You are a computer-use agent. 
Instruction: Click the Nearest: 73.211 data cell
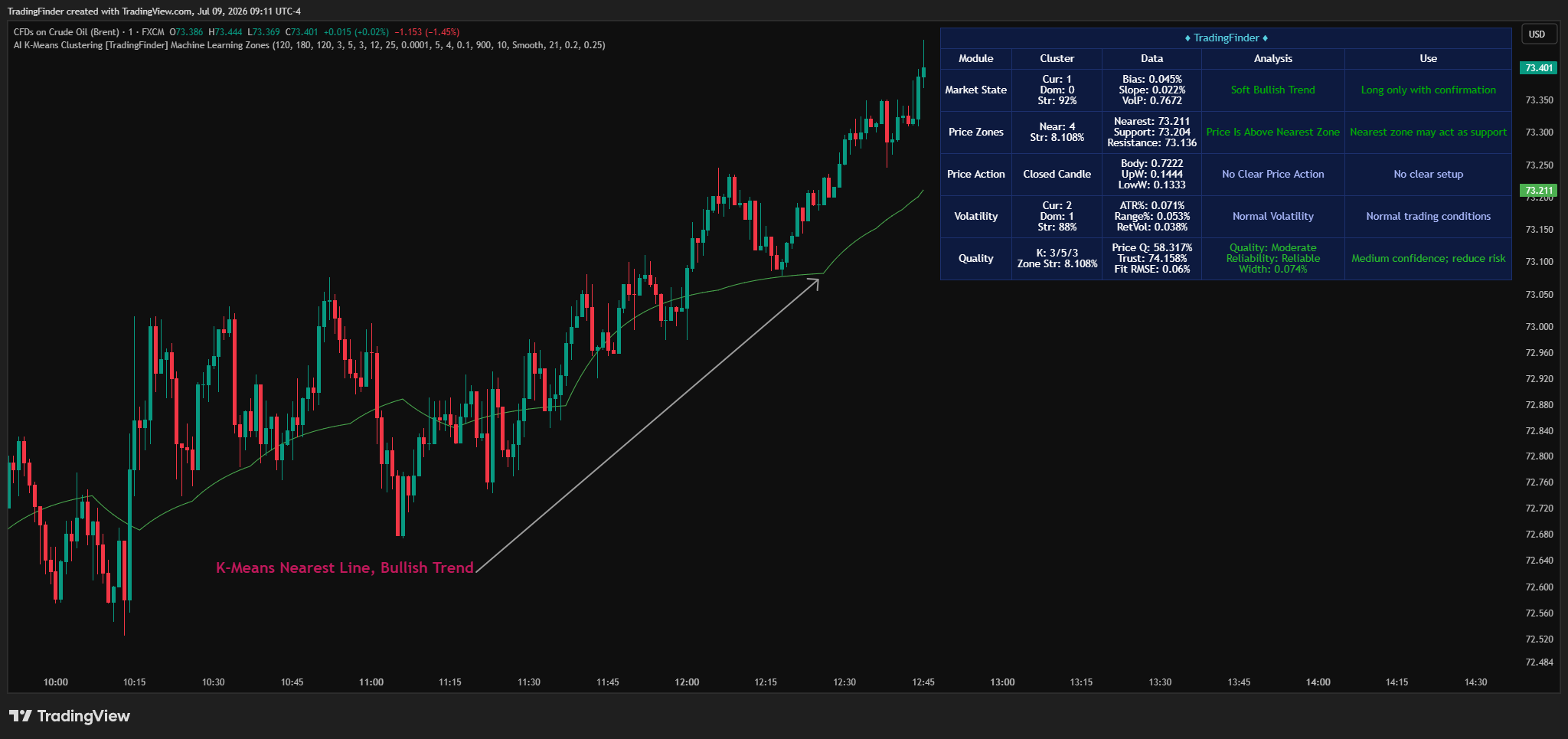pyautogui.click(x=1151, y=132)
